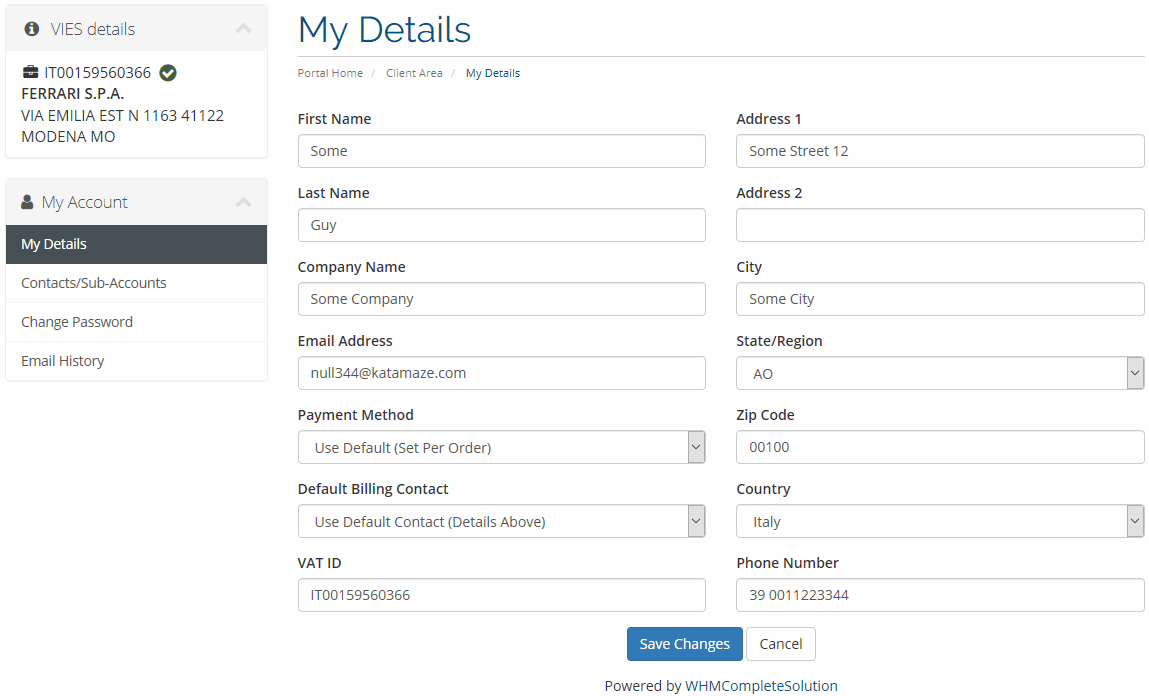Click the Save Changes button
Image resolution: width=1149 pixels, height=696 pixels.
coord(684,644)
